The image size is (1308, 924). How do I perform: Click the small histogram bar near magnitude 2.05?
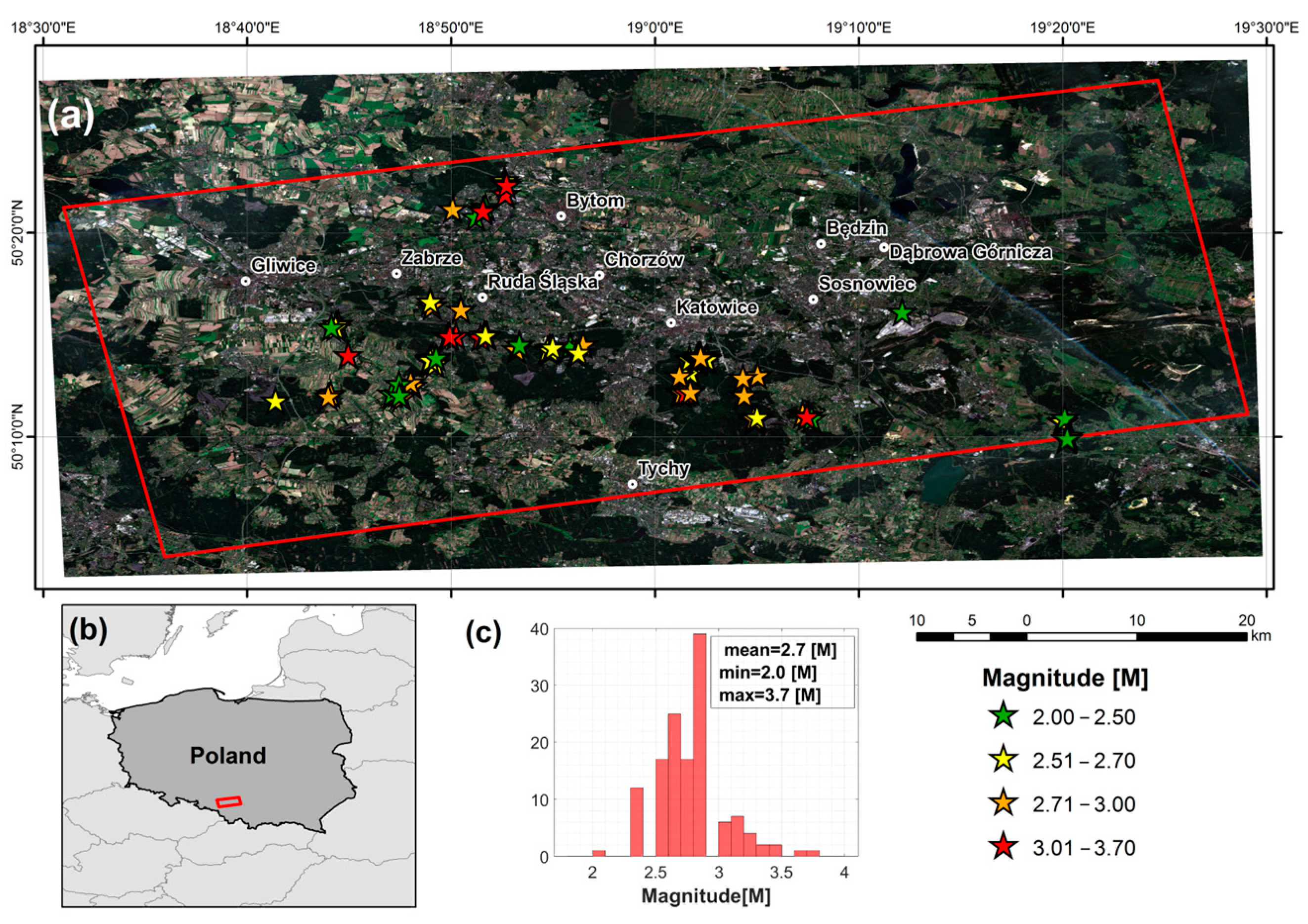coord(599,853)
